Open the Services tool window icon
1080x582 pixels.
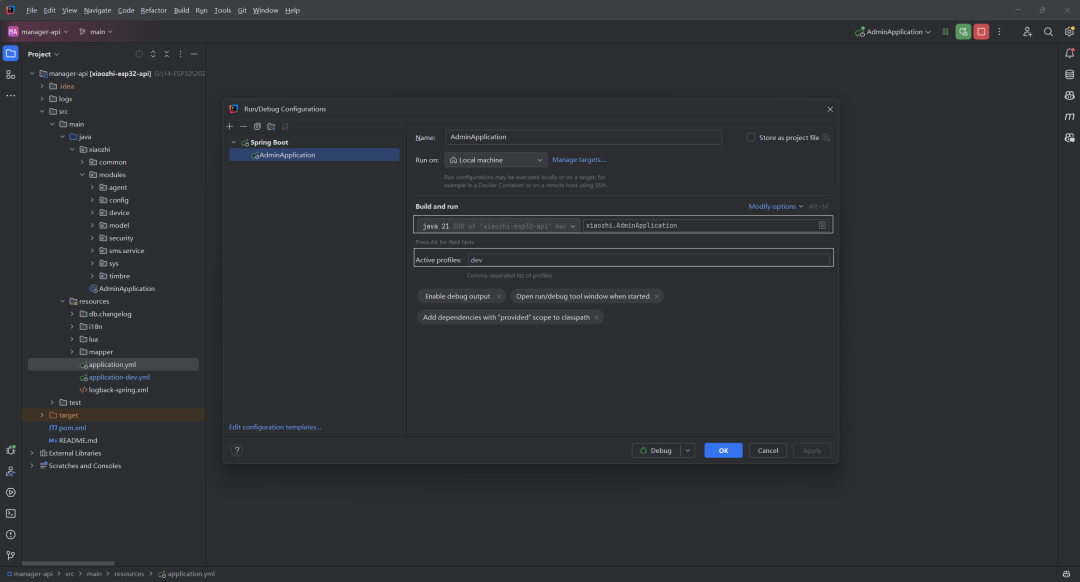pos(10,492)
